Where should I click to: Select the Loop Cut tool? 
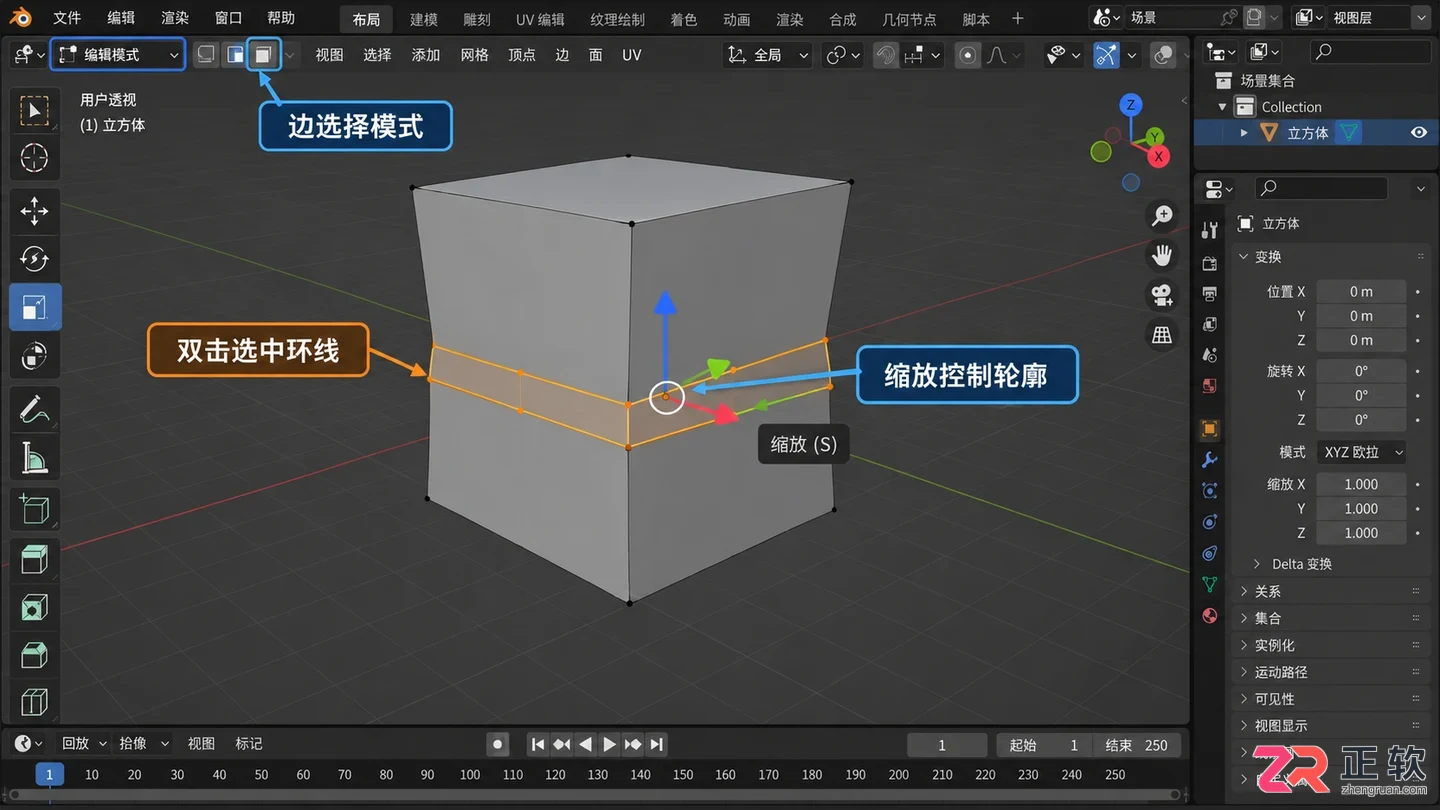[x=35, y=701]
